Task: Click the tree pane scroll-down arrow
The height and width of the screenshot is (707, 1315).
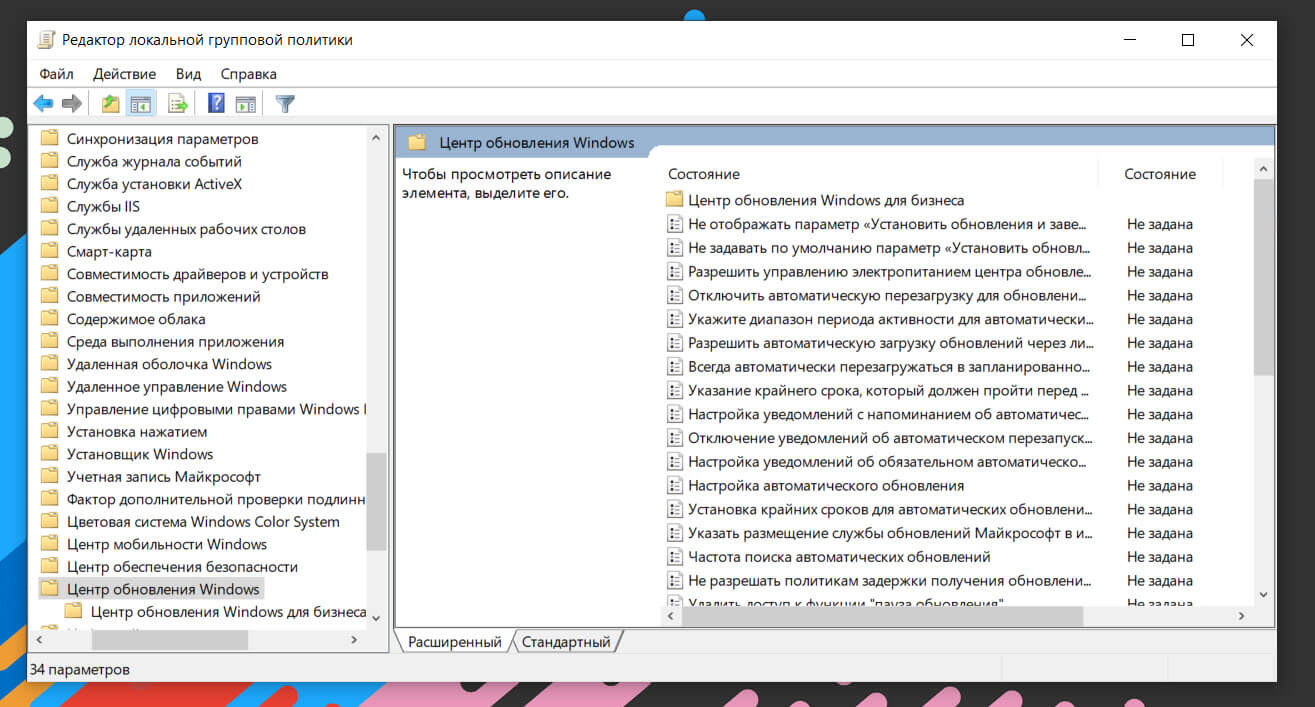Action: (x=376, y=618)
